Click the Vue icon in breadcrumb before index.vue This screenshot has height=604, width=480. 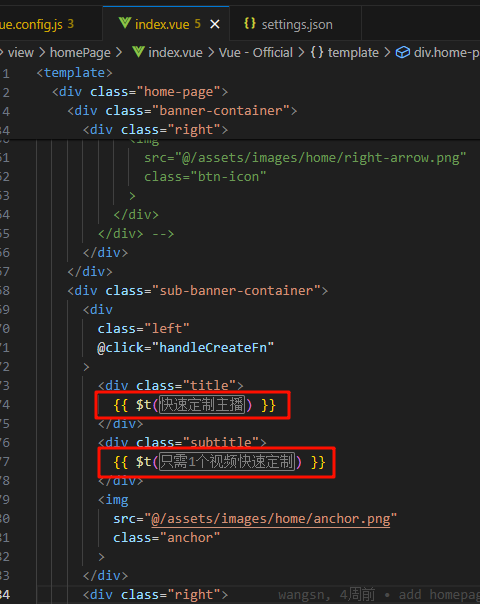(x=138, y=52)
